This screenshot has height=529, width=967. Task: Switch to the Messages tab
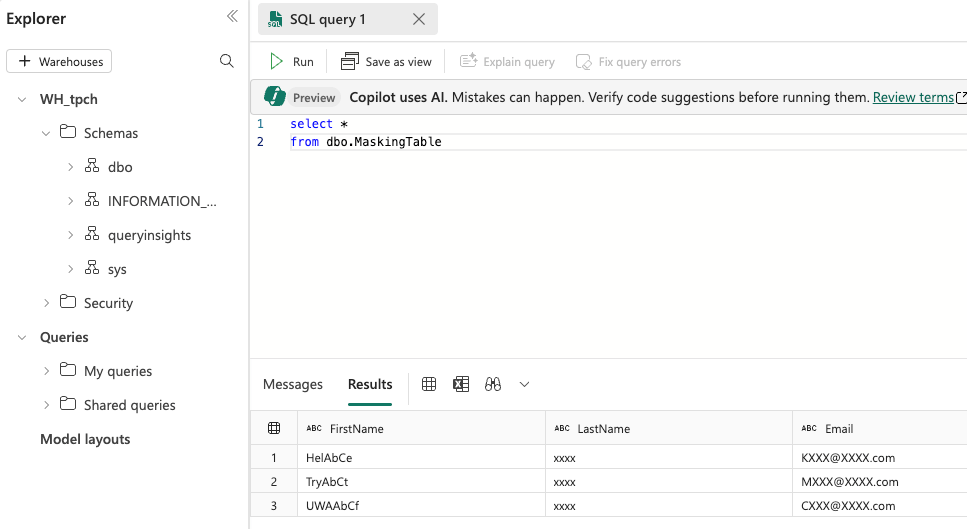coord(292,384)
